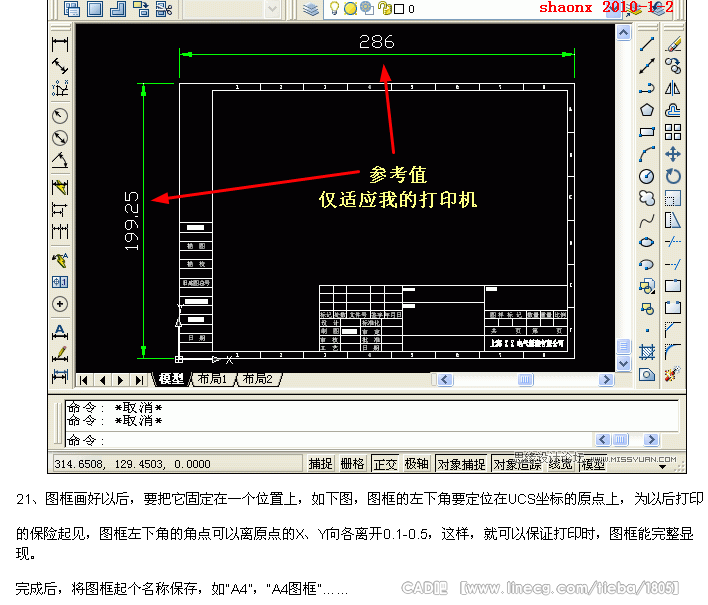Select the Explode modify tool

click(673, 374)
